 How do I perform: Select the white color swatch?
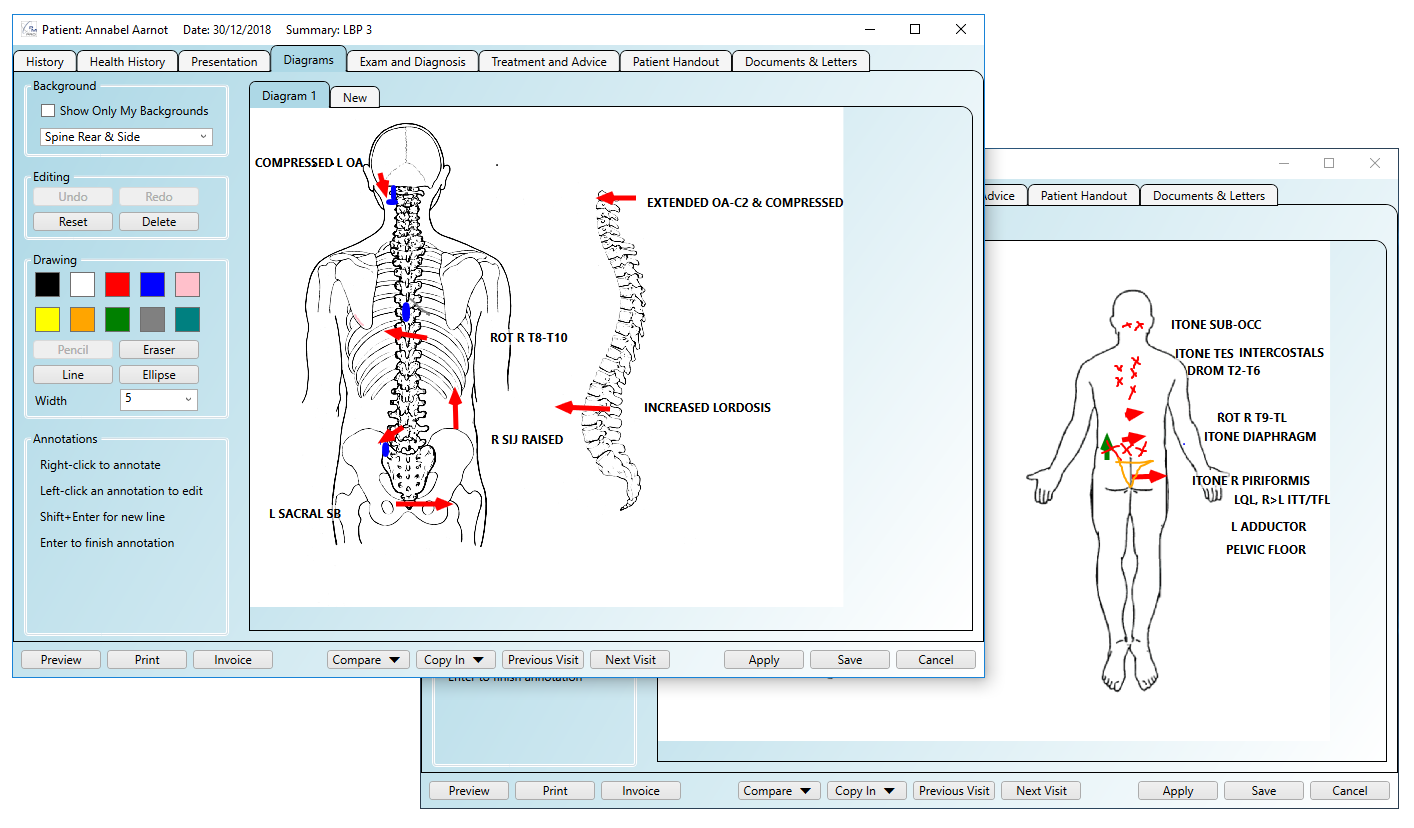tap(82, 284)
